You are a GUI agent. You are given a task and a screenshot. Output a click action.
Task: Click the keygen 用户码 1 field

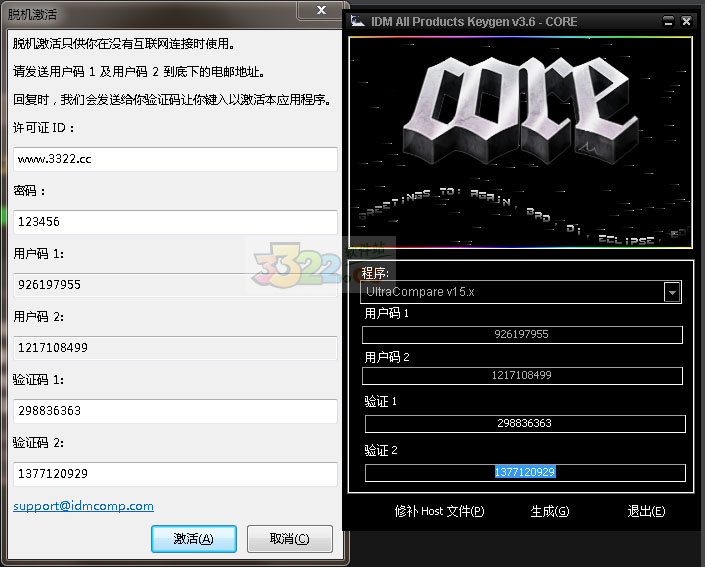(x=522, y=335)
